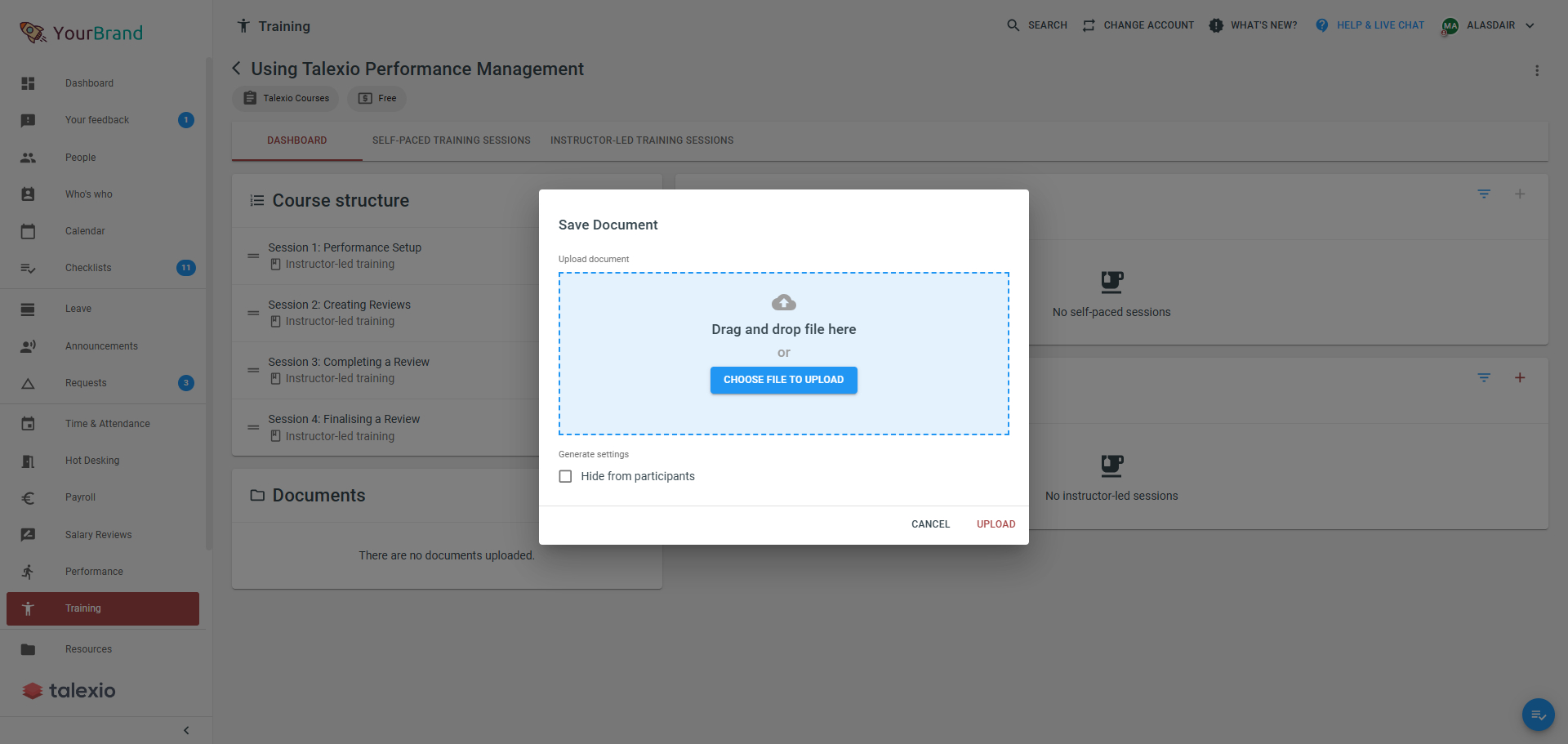Click Choose File to Upload button

pos(784,380)
